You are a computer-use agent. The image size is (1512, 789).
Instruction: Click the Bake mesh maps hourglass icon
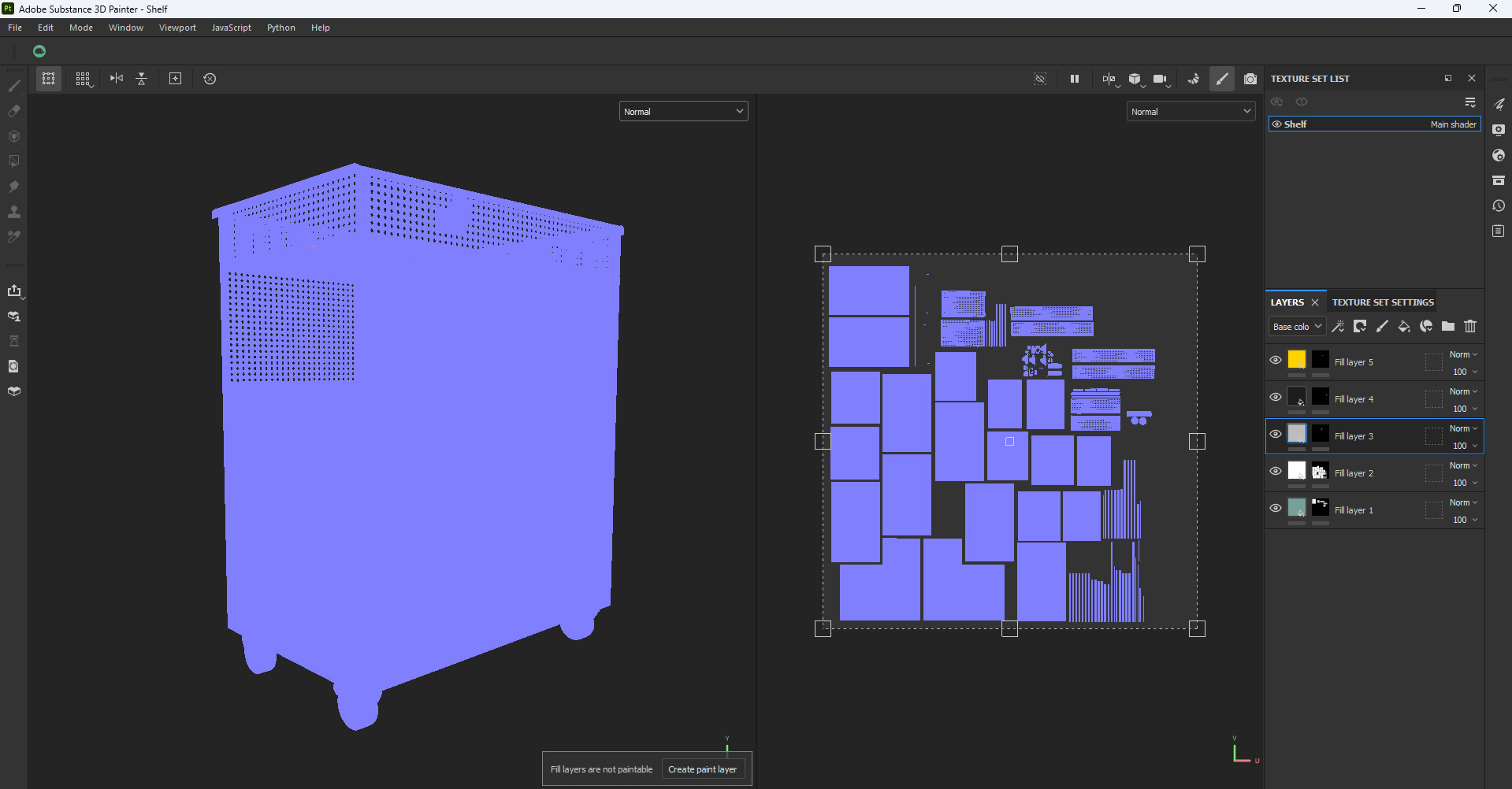coord(14,341)
